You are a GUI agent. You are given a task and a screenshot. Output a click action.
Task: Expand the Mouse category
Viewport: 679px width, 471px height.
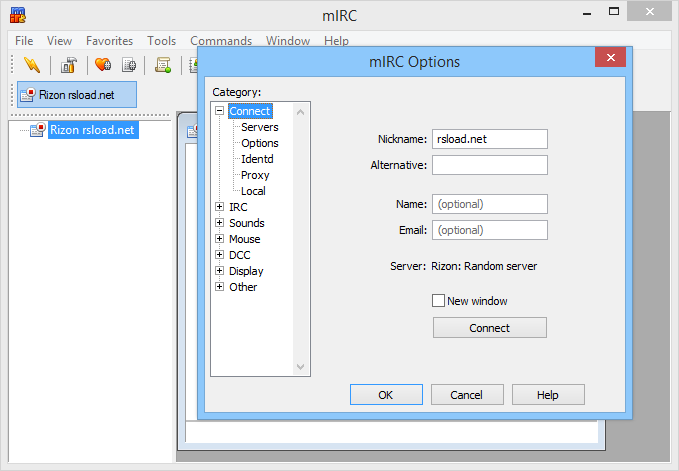click(220, 239)
